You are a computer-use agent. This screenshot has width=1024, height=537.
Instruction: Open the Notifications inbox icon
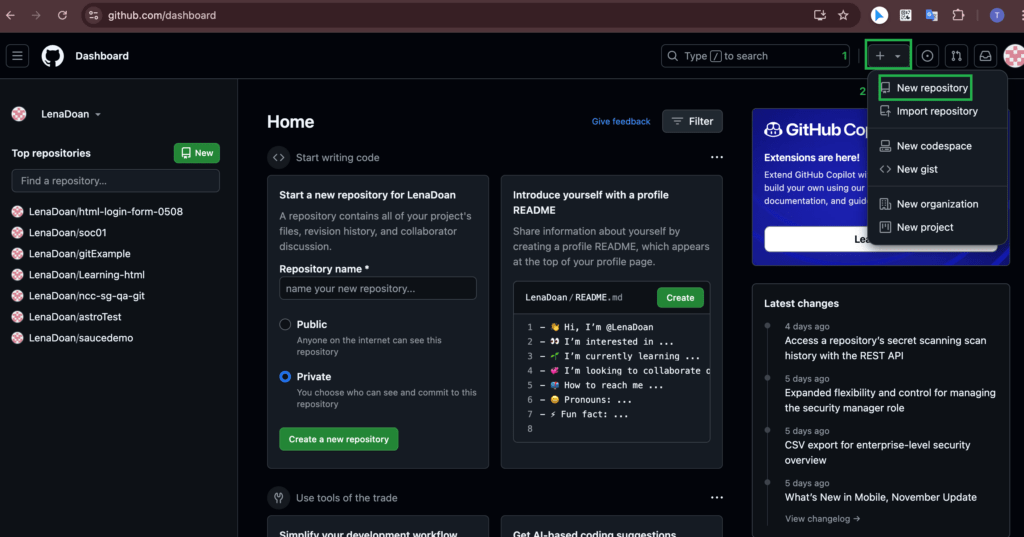985,56
